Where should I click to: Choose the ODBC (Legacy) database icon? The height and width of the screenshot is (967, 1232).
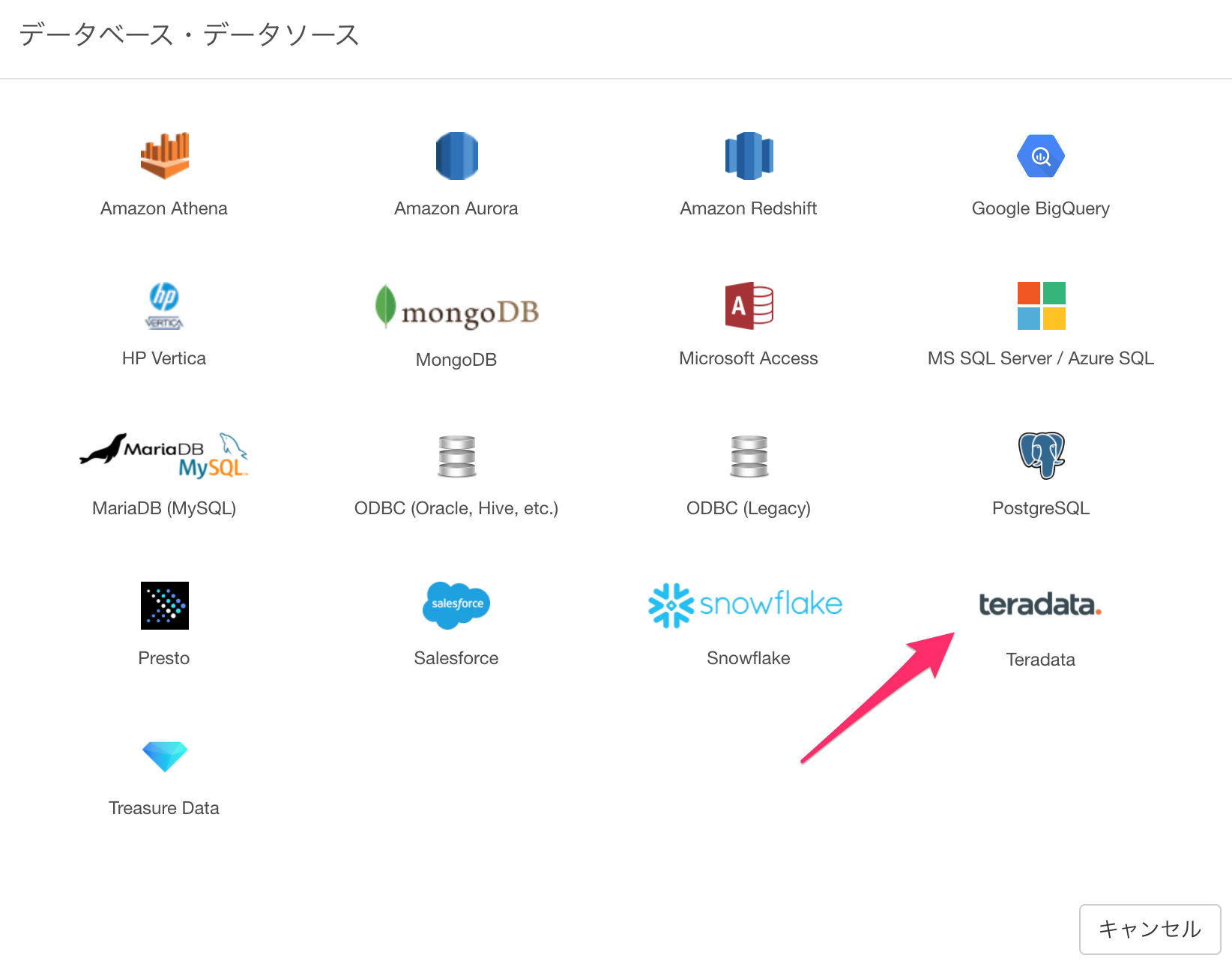click(x=749, y=456)
